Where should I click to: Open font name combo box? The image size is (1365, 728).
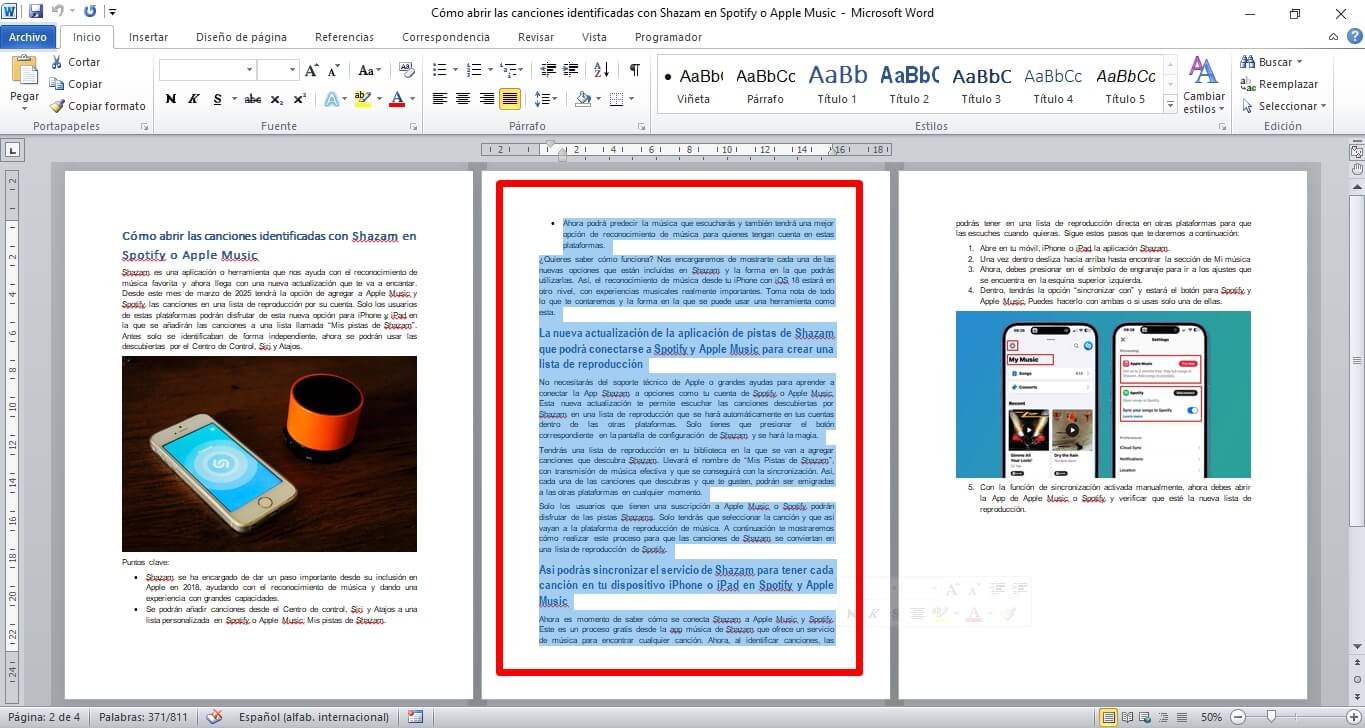(207, 70)
